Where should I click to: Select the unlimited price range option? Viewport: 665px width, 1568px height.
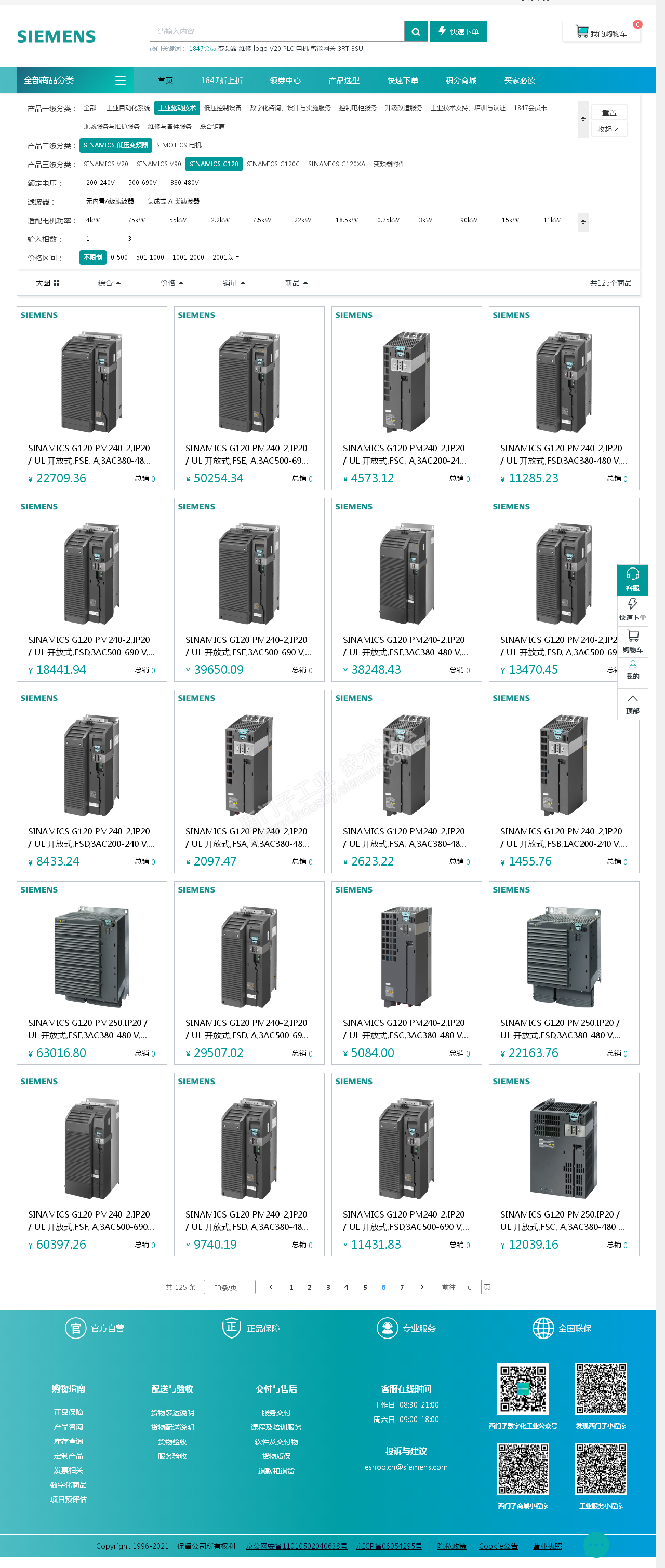click(92, 258)
